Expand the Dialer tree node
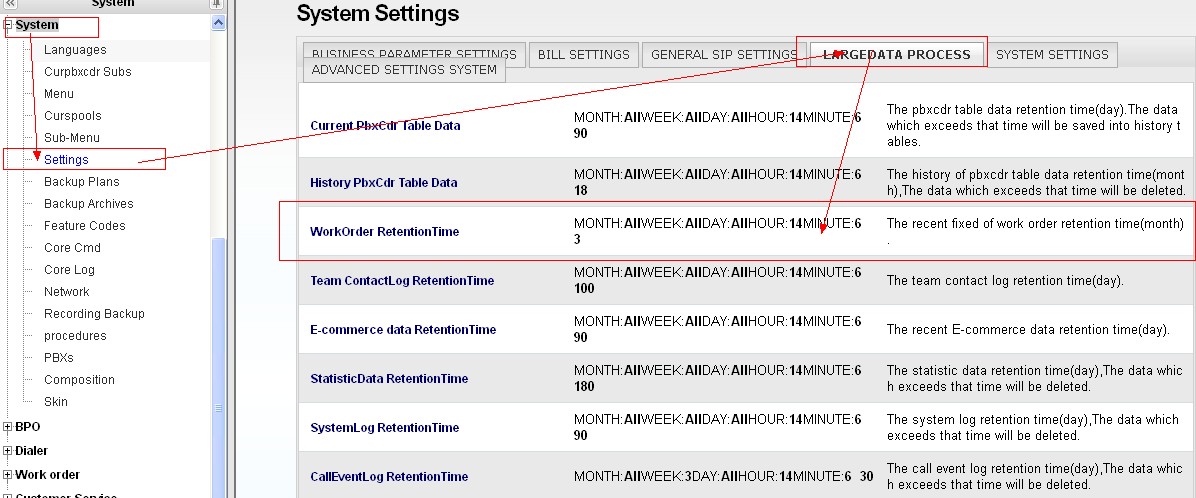Viewport: 1196px width, 498px height. (9, 451)
